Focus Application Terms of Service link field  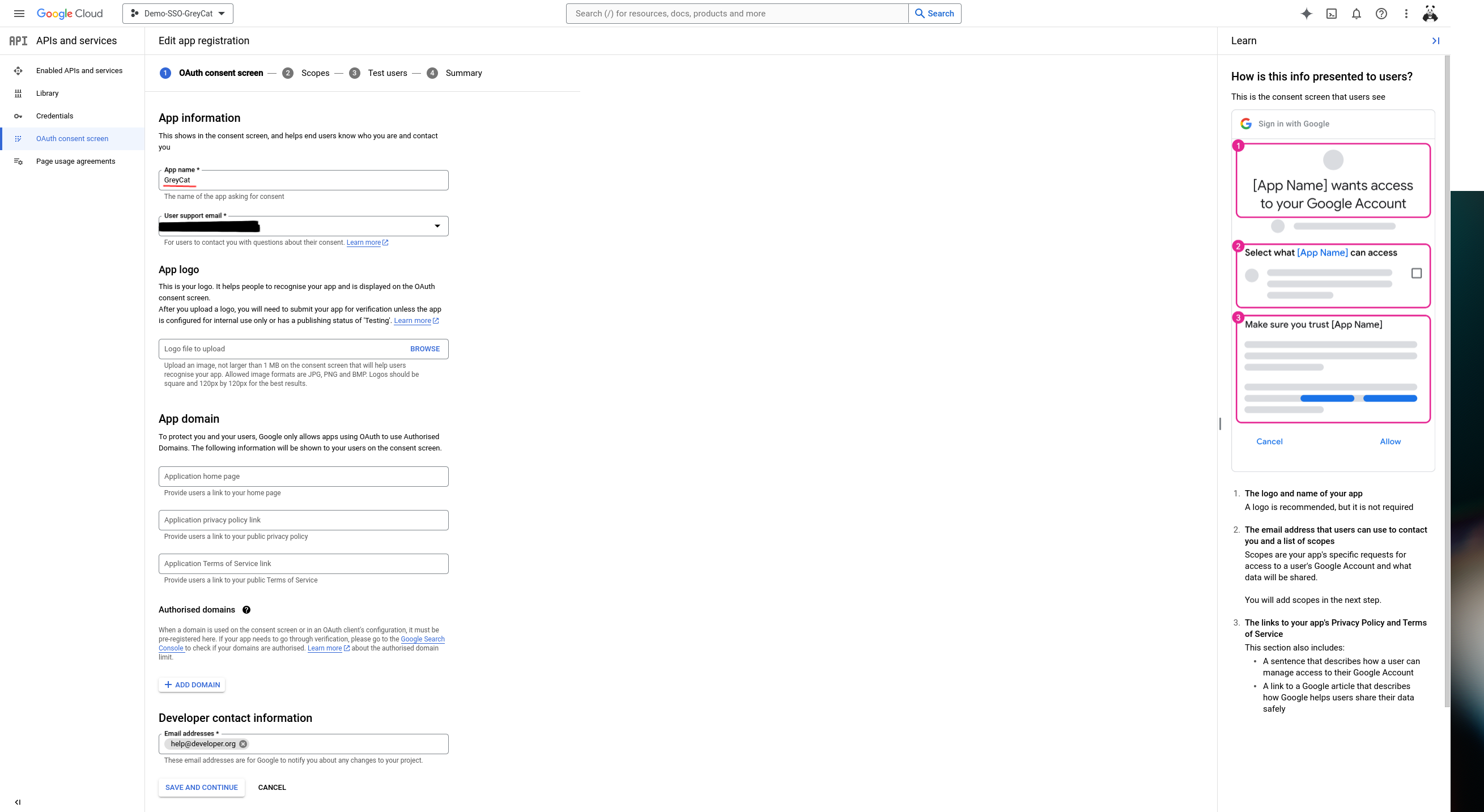(x=304, y=564)
